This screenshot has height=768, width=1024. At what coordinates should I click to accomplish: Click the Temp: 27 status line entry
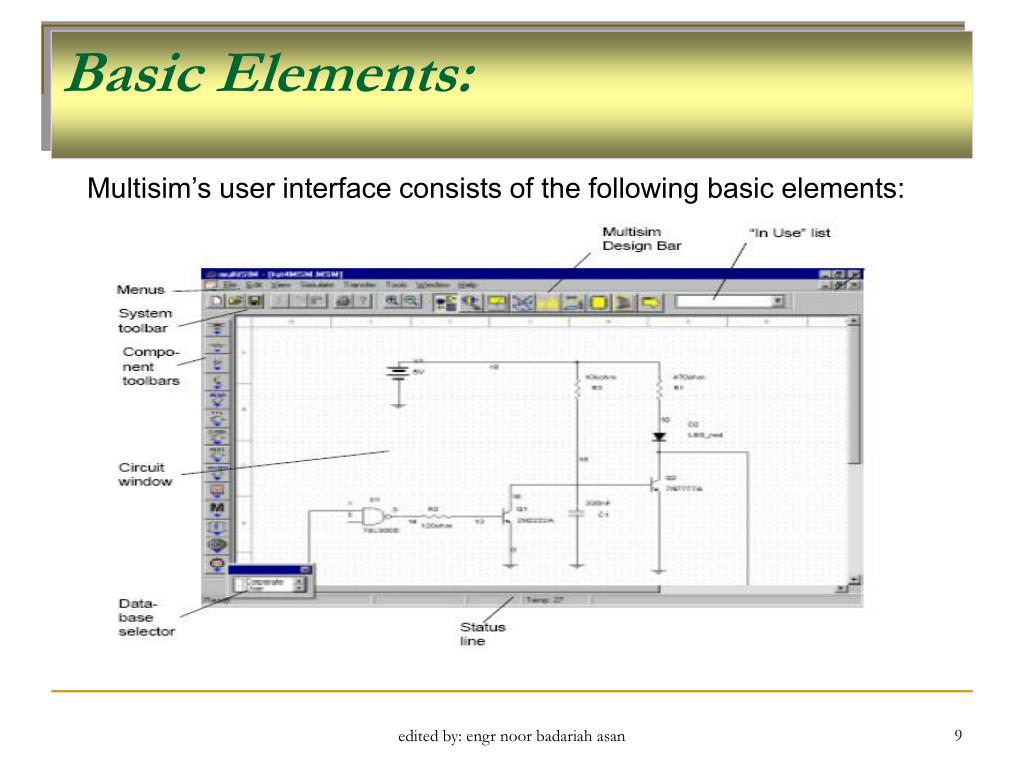pyautogui.click(x=543, y=600)
